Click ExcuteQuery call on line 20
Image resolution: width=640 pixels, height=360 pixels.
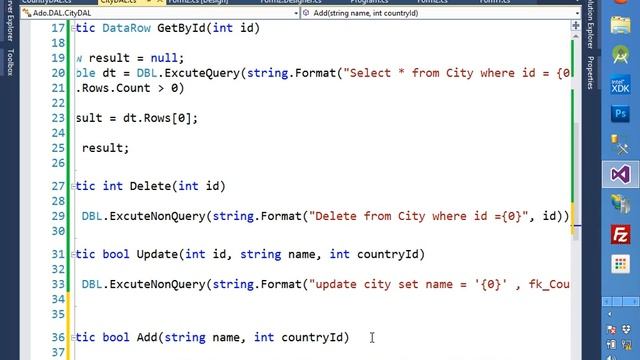click(x=202, y=73)
